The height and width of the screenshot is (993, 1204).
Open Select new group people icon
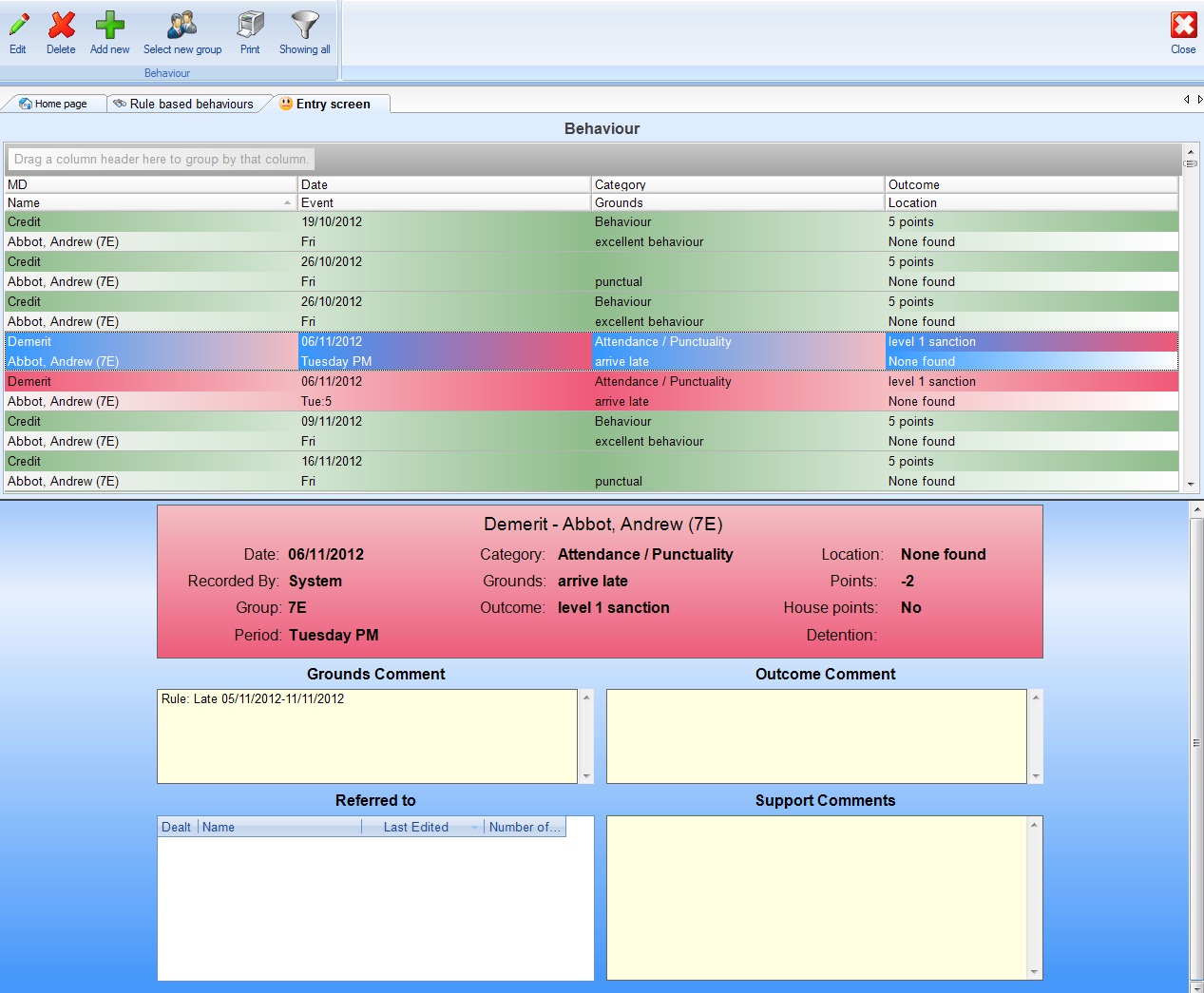(x=182, y=25)
